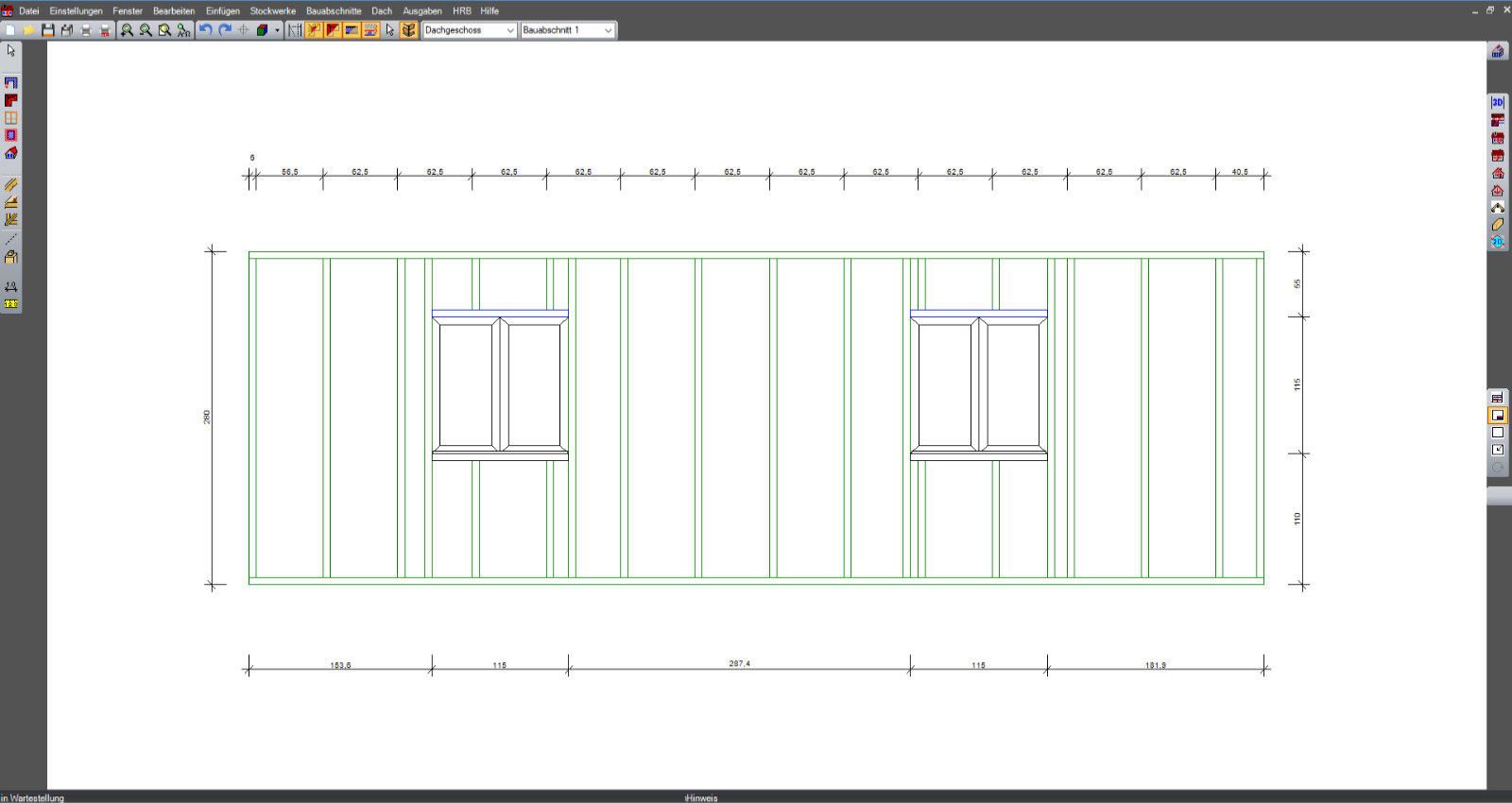Click the yellow numbering label tool
1512x803 pixels.
tap(11, 304)
